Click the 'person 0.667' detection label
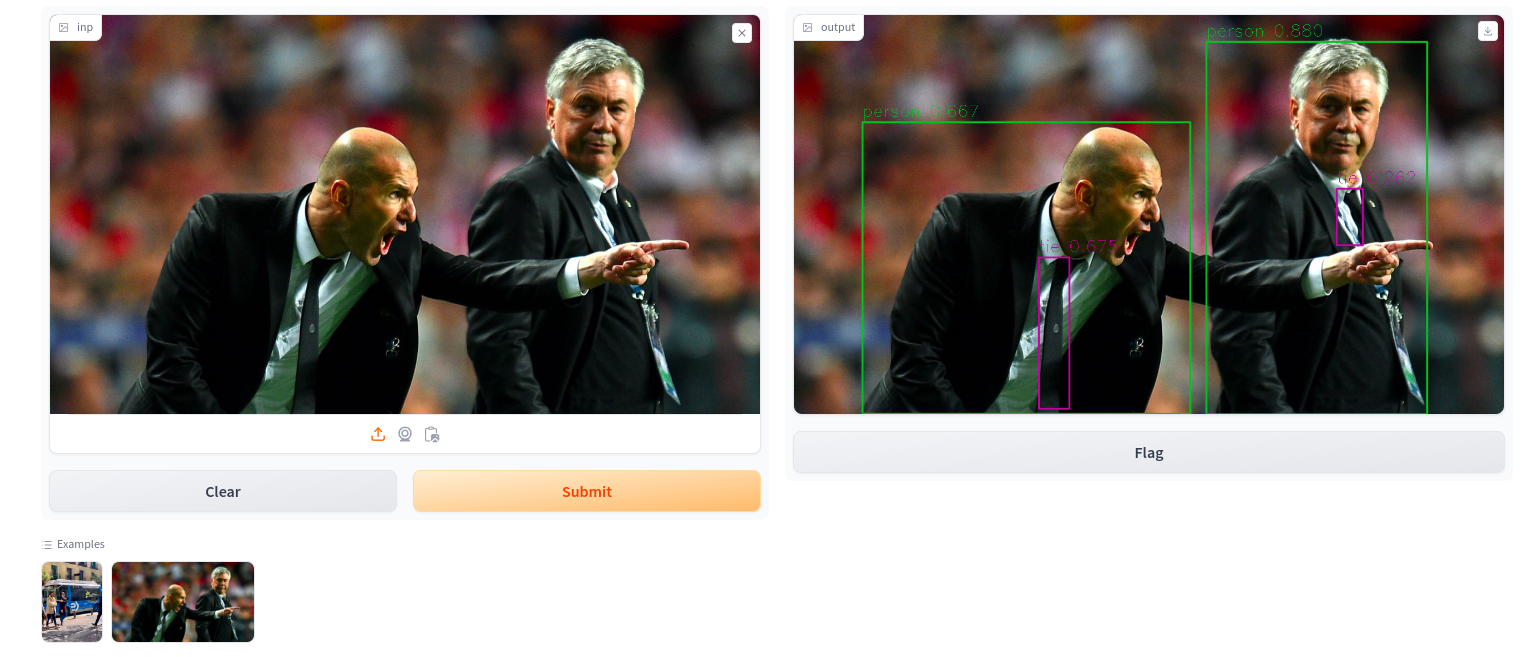Viewport: 1534px width, 657px height. coord(921,112)
